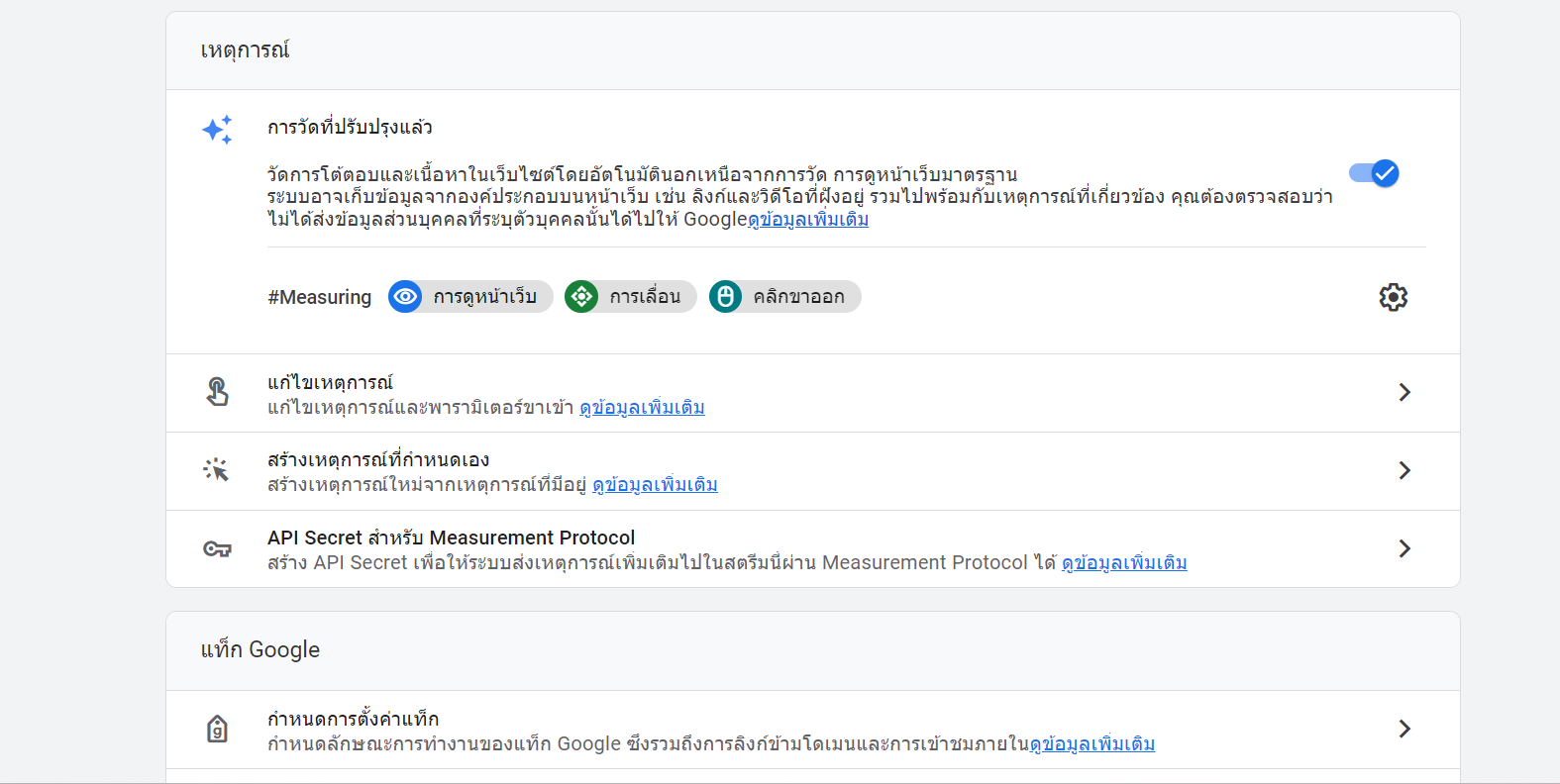Open learn more link for modify events
Viewport: 1560px width, 784px height.
(642, 408)
